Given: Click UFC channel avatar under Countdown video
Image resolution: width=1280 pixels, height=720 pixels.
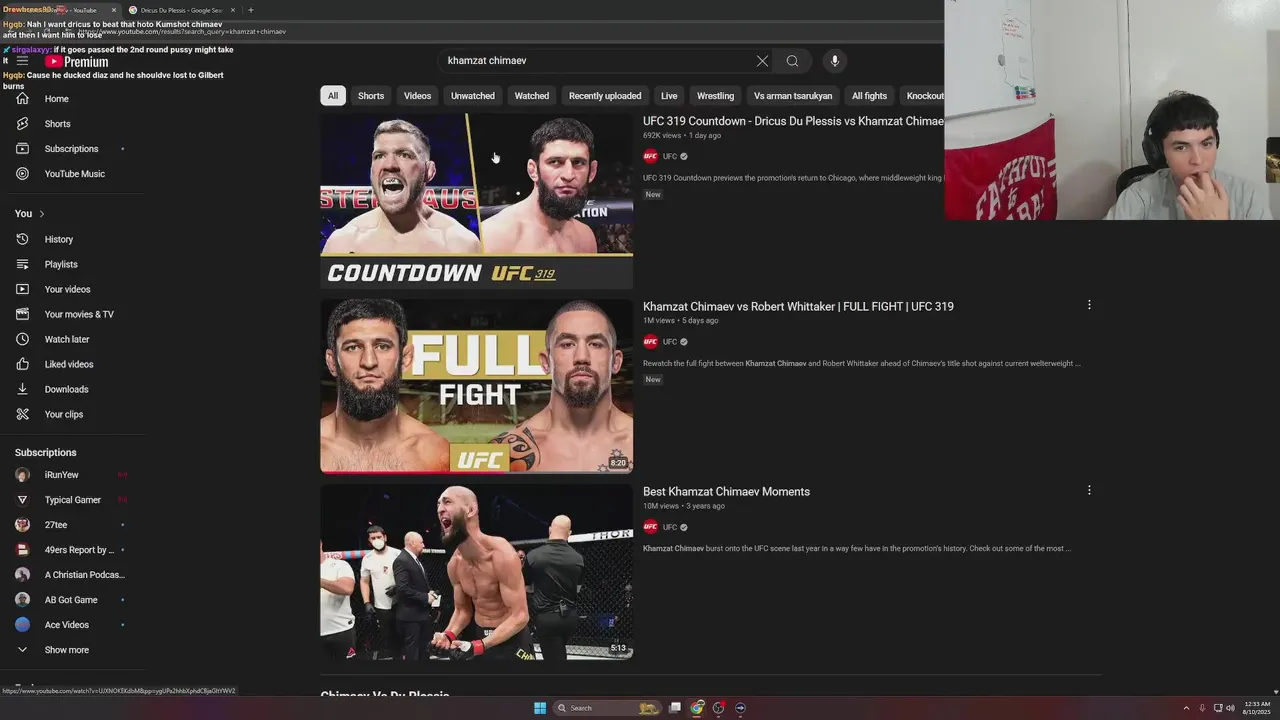Looking at the screenshot, I should 650,156.
